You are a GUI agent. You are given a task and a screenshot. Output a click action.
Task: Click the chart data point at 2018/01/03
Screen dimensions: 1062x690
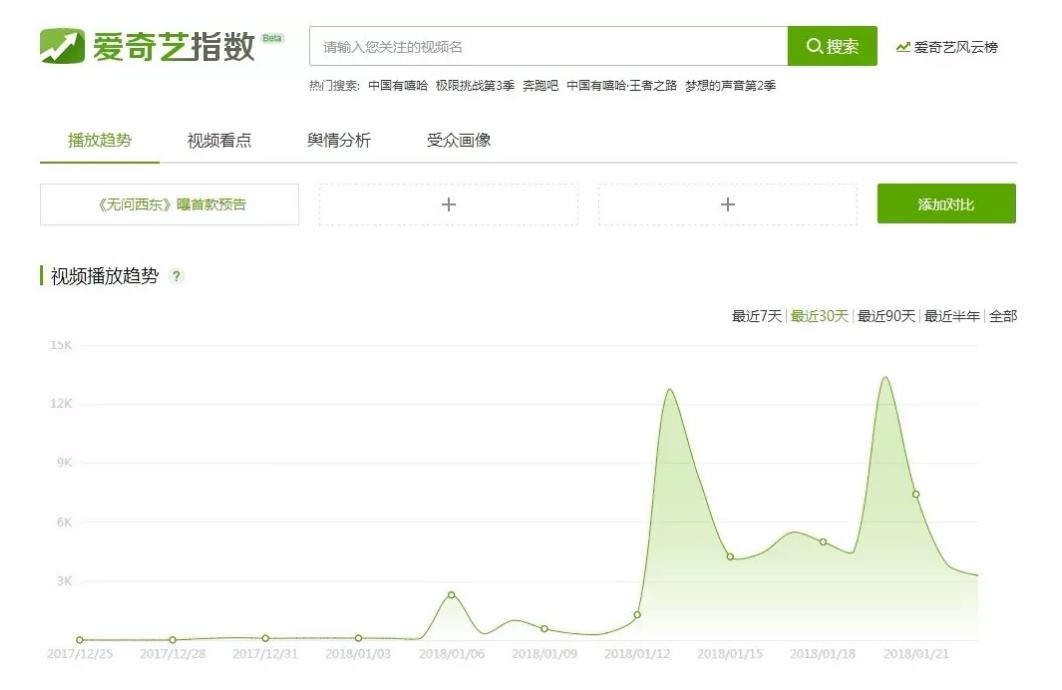pos(358,638)
